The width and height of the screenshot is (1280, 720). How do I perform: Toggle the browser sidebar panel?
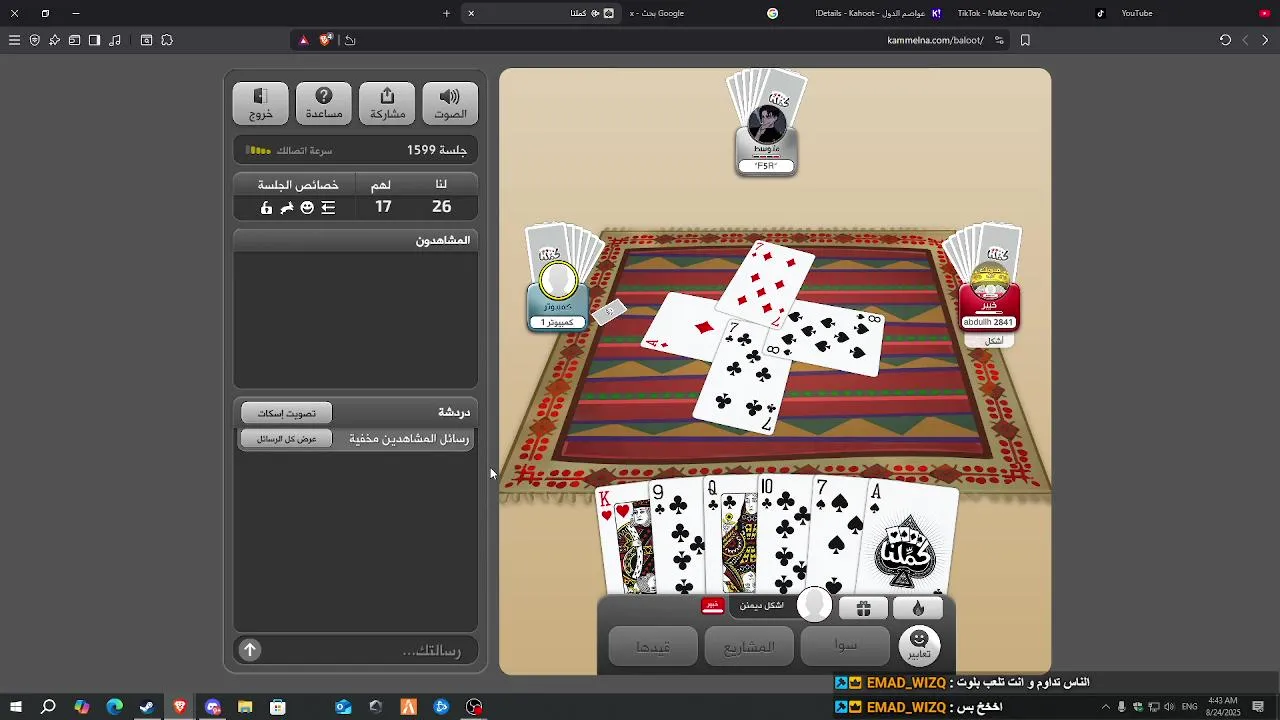[94, 40]
